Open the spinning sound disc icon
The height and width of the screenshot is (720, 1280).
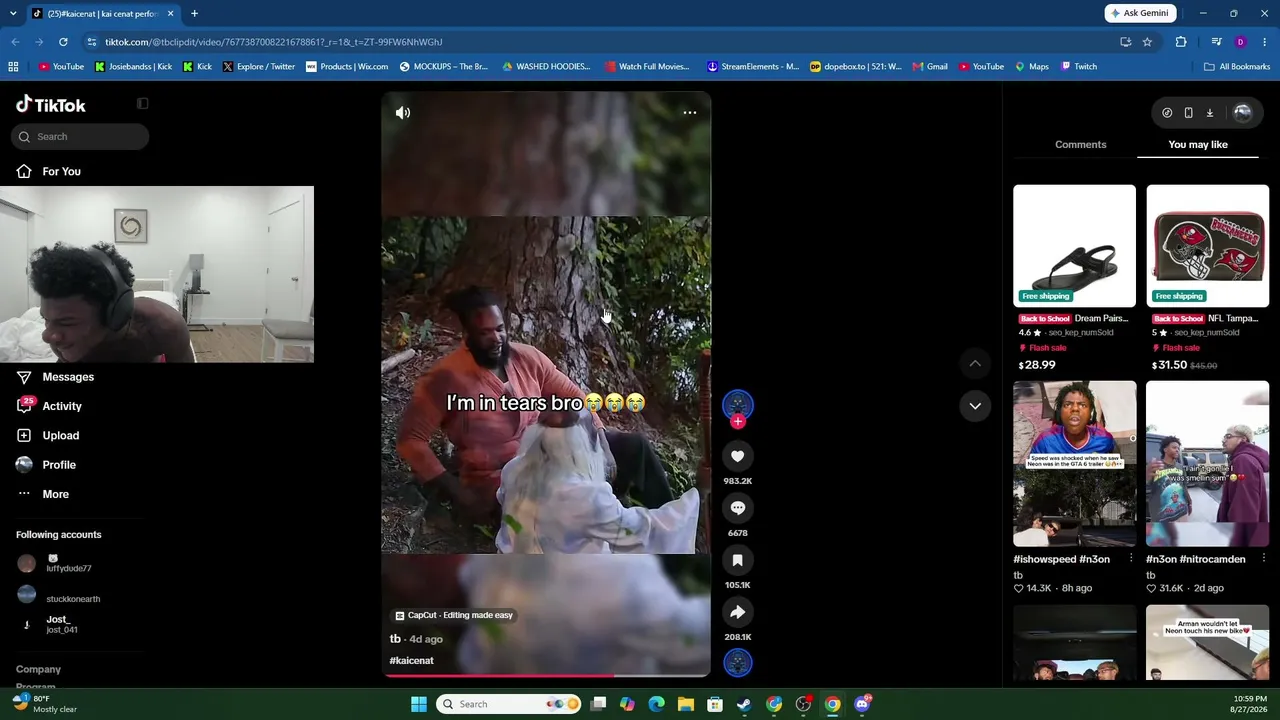pyautogui.click(x=738, y=662)
